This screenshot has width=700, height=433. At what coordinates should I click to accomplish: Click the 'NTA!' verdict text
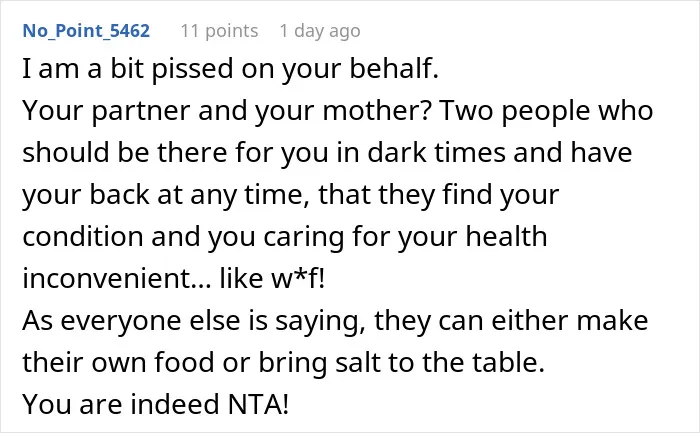click(258, 404)
